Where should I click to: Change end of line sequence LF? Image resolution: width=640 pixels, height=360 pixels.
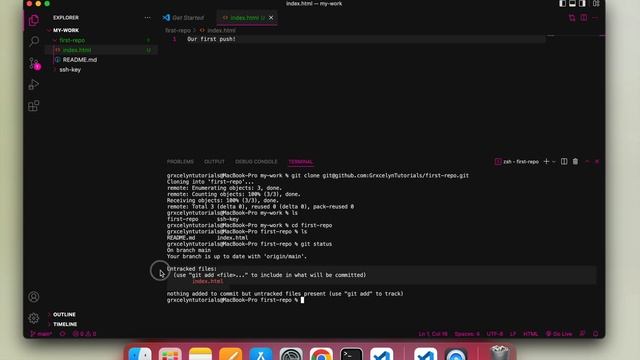(513, 334)
